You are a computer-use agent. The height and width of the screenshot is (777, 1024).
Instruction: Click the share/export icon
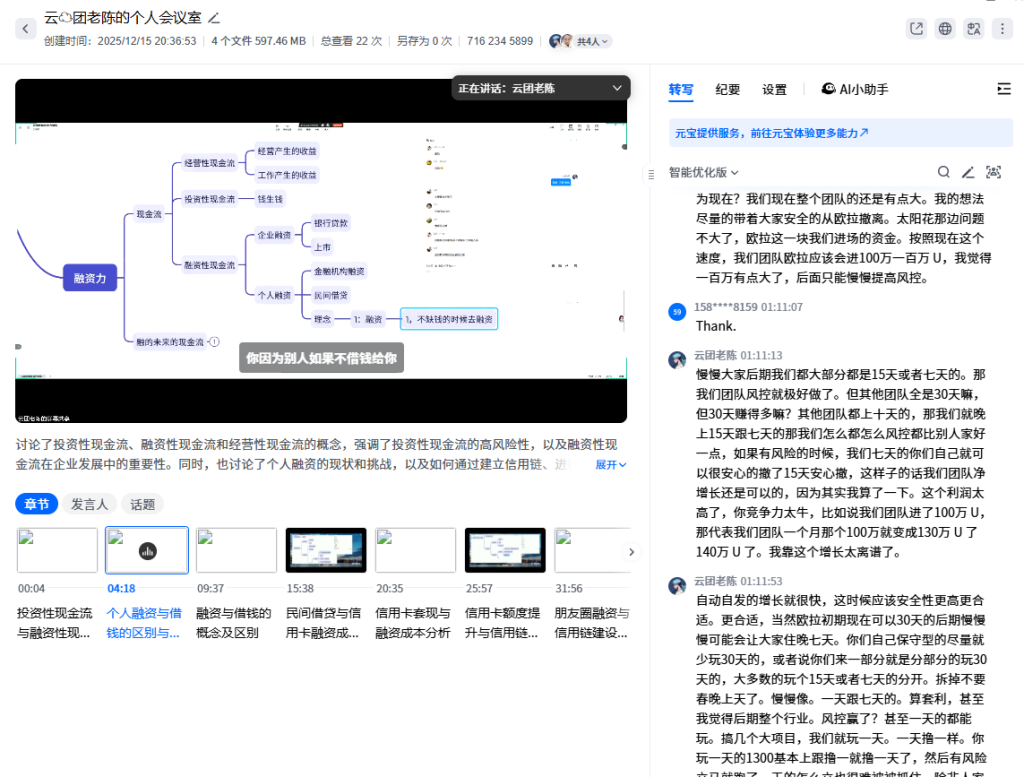tap(916, 29)
